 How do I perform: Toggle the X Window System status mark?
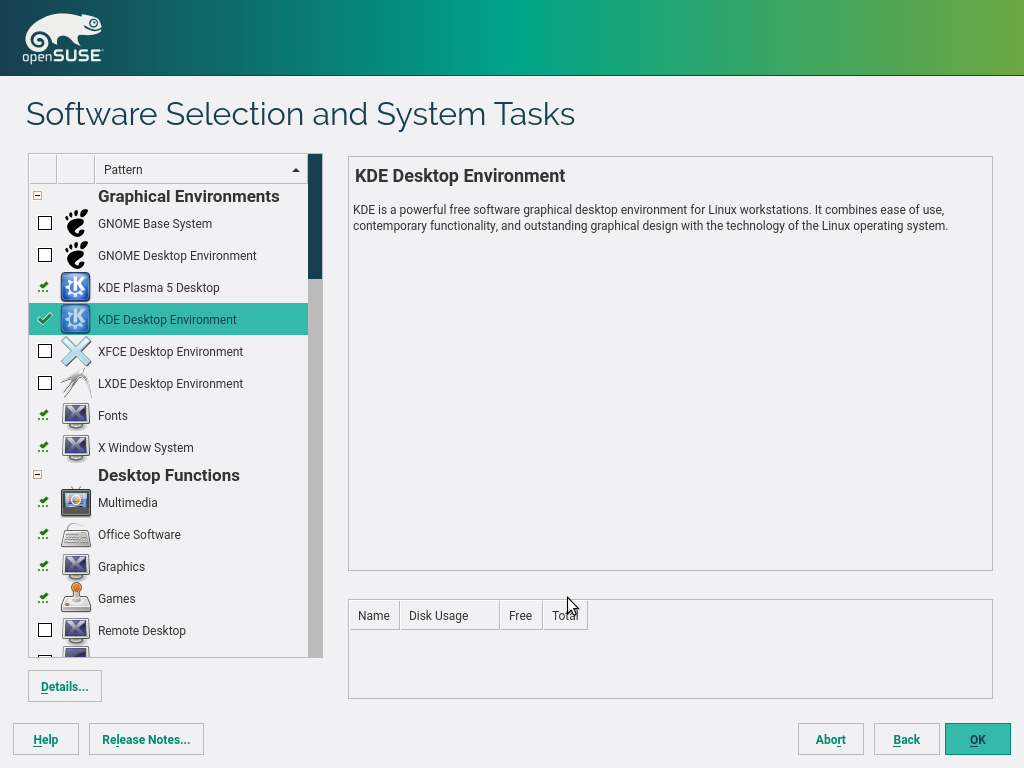point(44,447)
